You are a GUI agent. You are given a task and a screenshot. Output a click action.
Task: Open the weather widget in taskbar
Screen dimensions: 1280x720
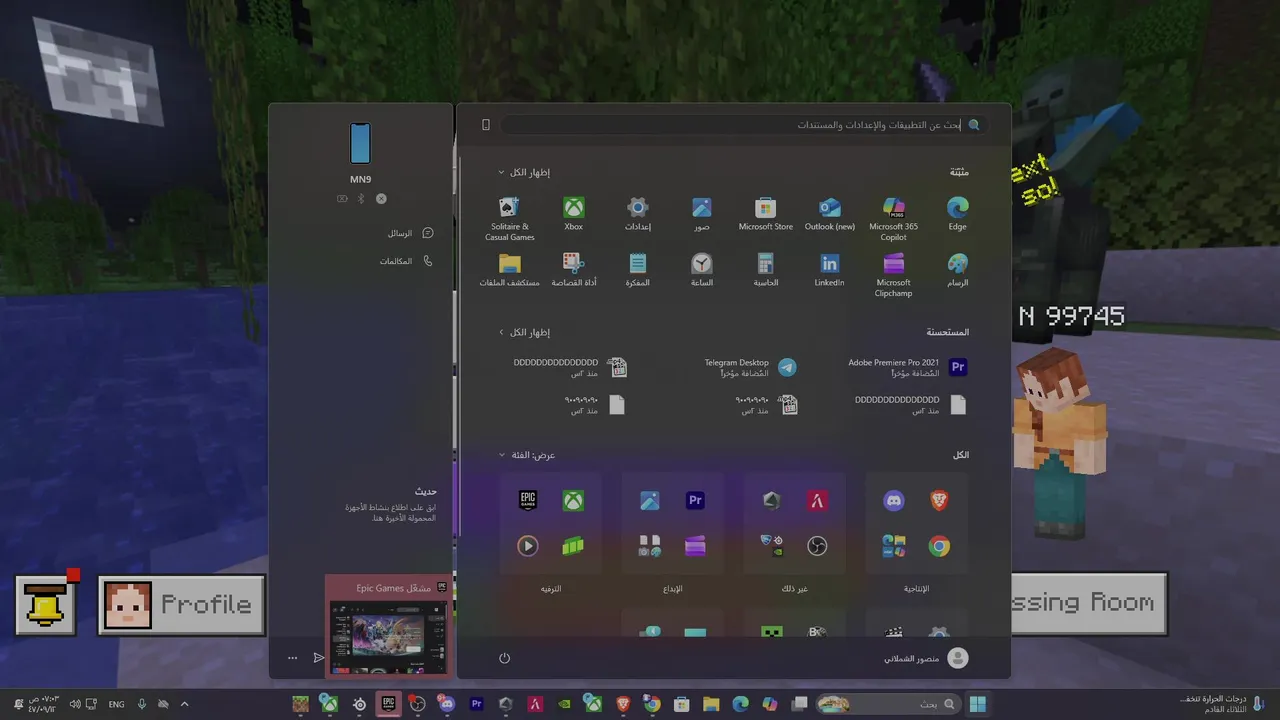point(1220,704)
